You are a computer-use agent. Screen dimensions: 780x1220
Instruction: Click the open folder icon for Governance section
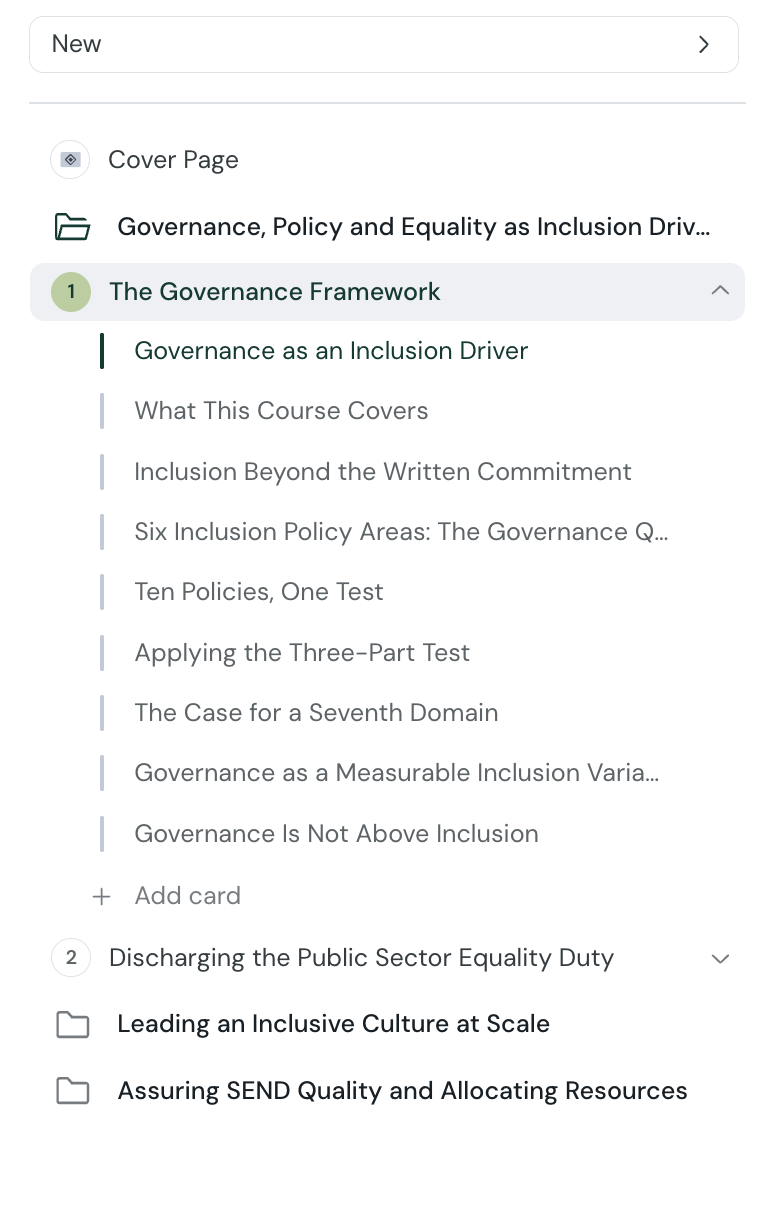point(72,227)
